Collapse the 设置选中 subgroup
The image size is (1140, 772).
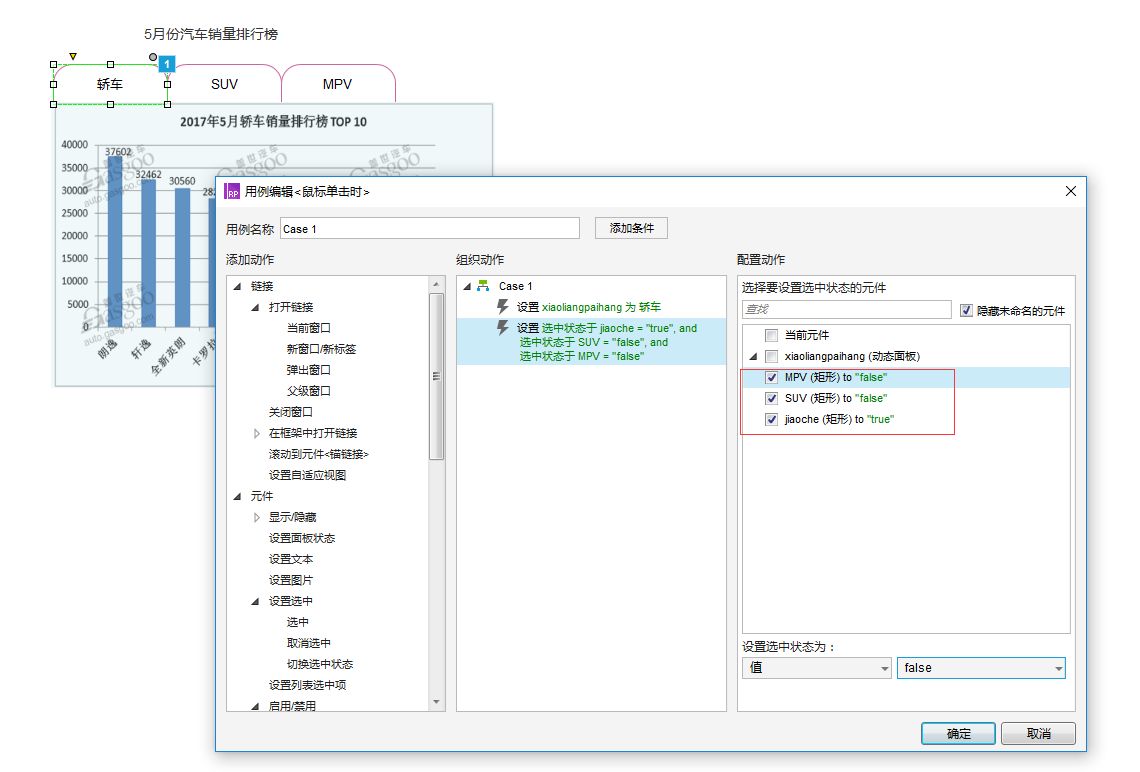pos(255,601)
